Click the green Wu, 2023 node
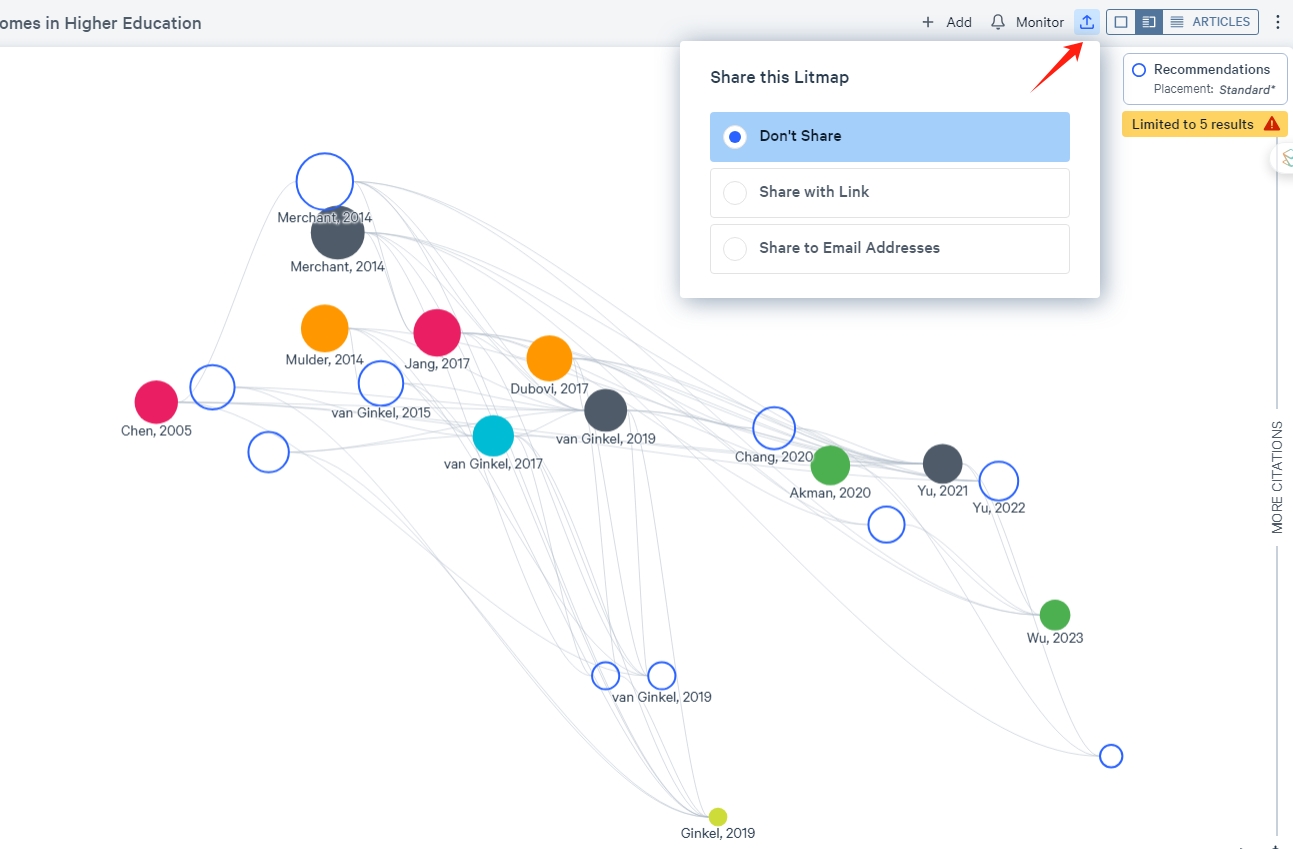This screenshot has height=849, width=1293. tap(1054, 615)
